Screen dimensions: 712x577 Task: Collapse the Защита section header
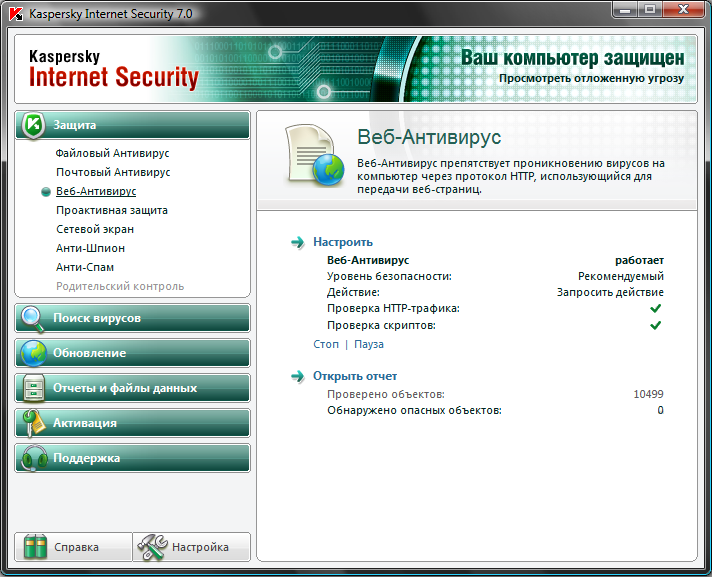point(140,126)
